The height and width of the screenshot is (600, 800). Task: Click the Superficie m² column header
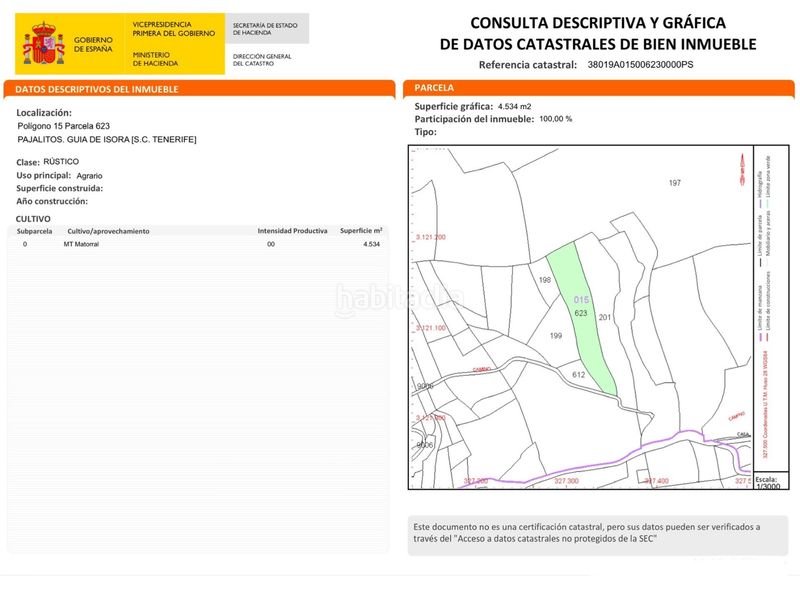pyautogui.click(x=361, y=231)
